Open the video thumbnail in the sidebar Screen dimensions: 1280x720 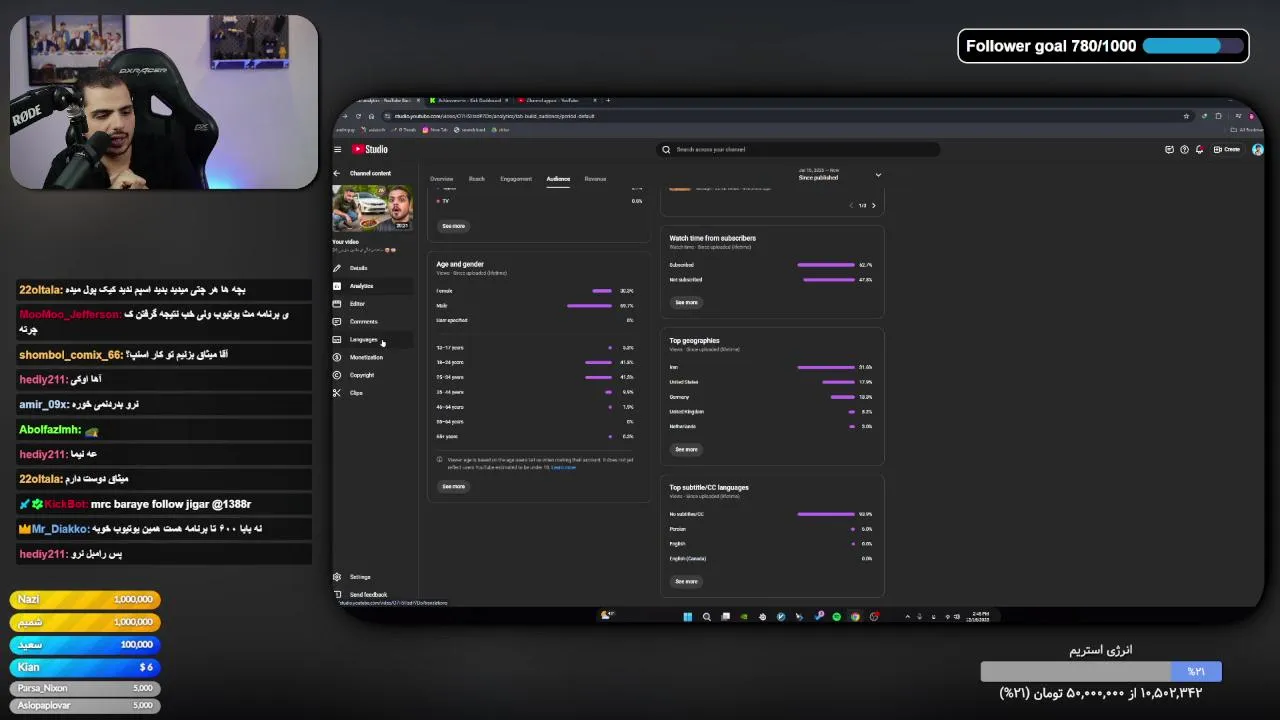[x=372, y=209]
